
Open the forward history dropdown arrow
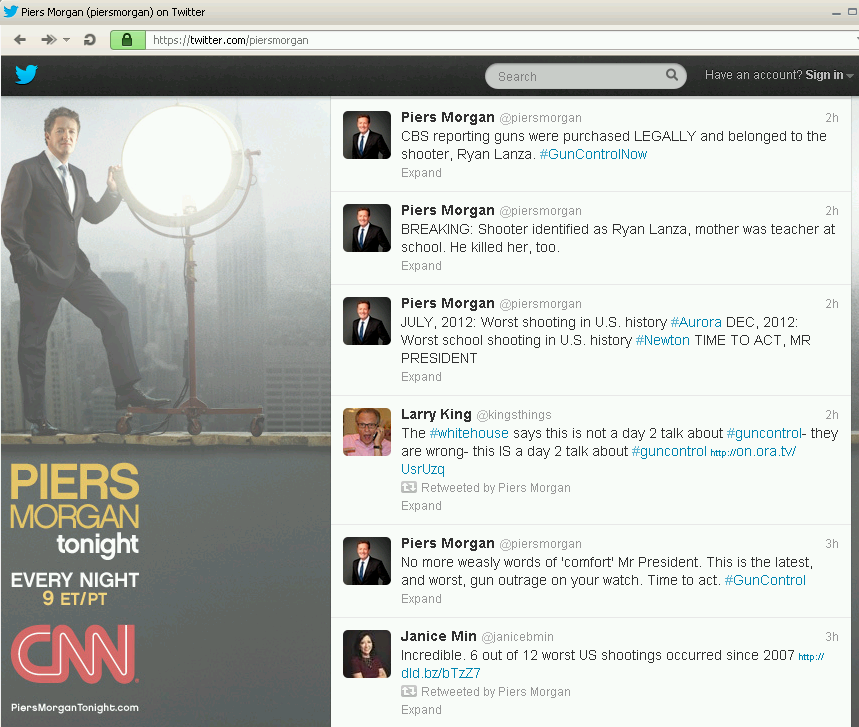[66, 40]
